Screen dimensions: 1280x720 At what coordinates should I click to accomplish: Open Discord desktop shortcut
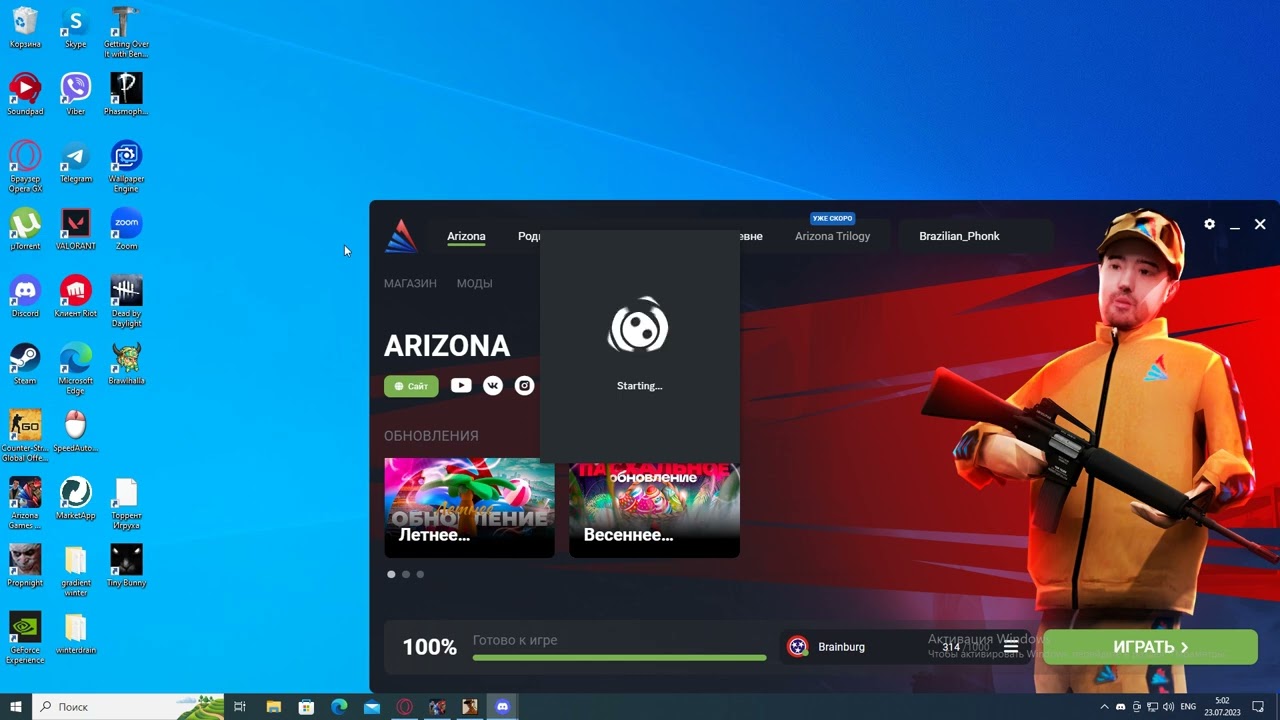pyautogui.click(x=25, y=296)
